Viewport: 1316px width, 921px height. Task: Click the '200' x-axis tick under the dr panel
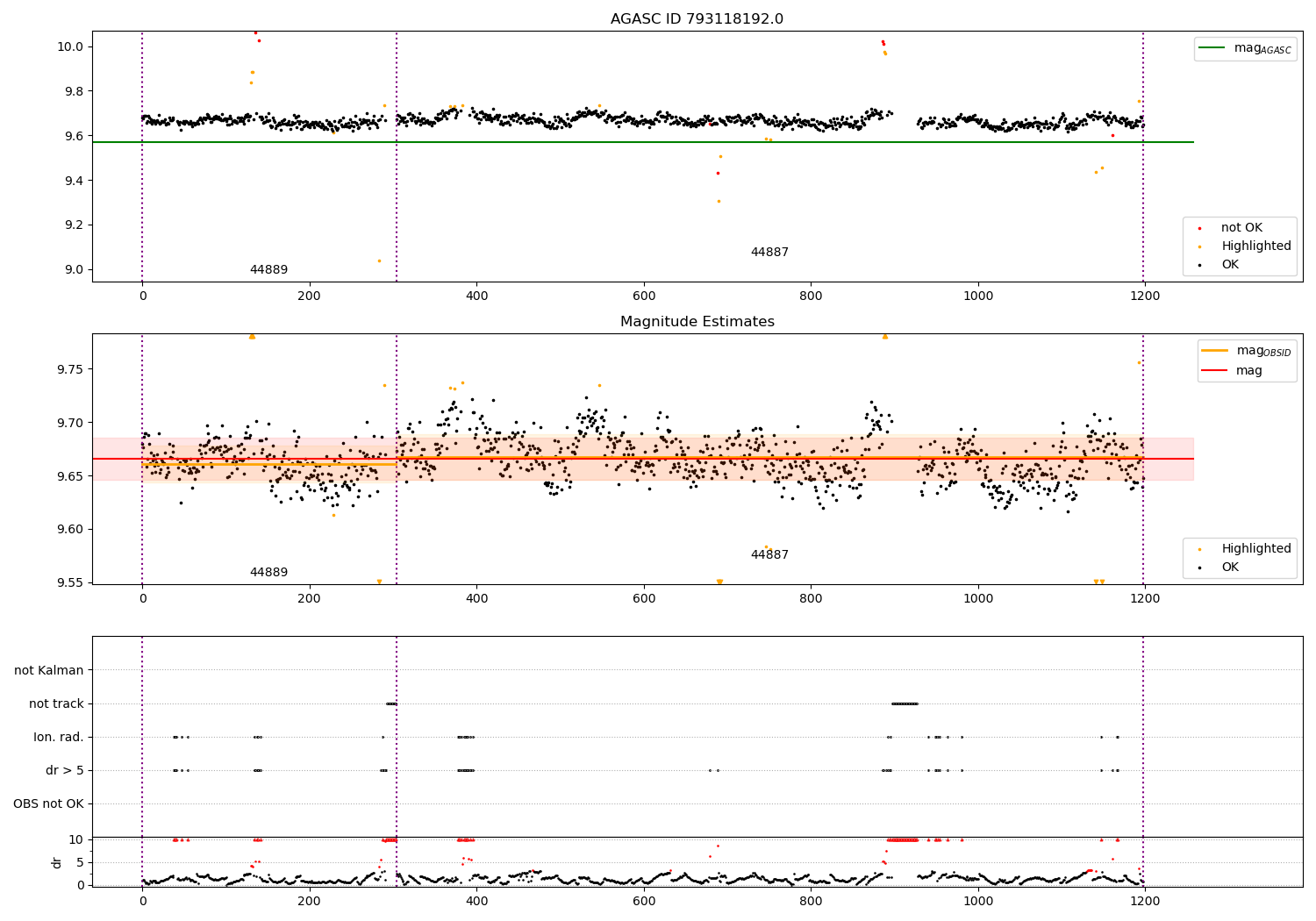tap(309, 901)
